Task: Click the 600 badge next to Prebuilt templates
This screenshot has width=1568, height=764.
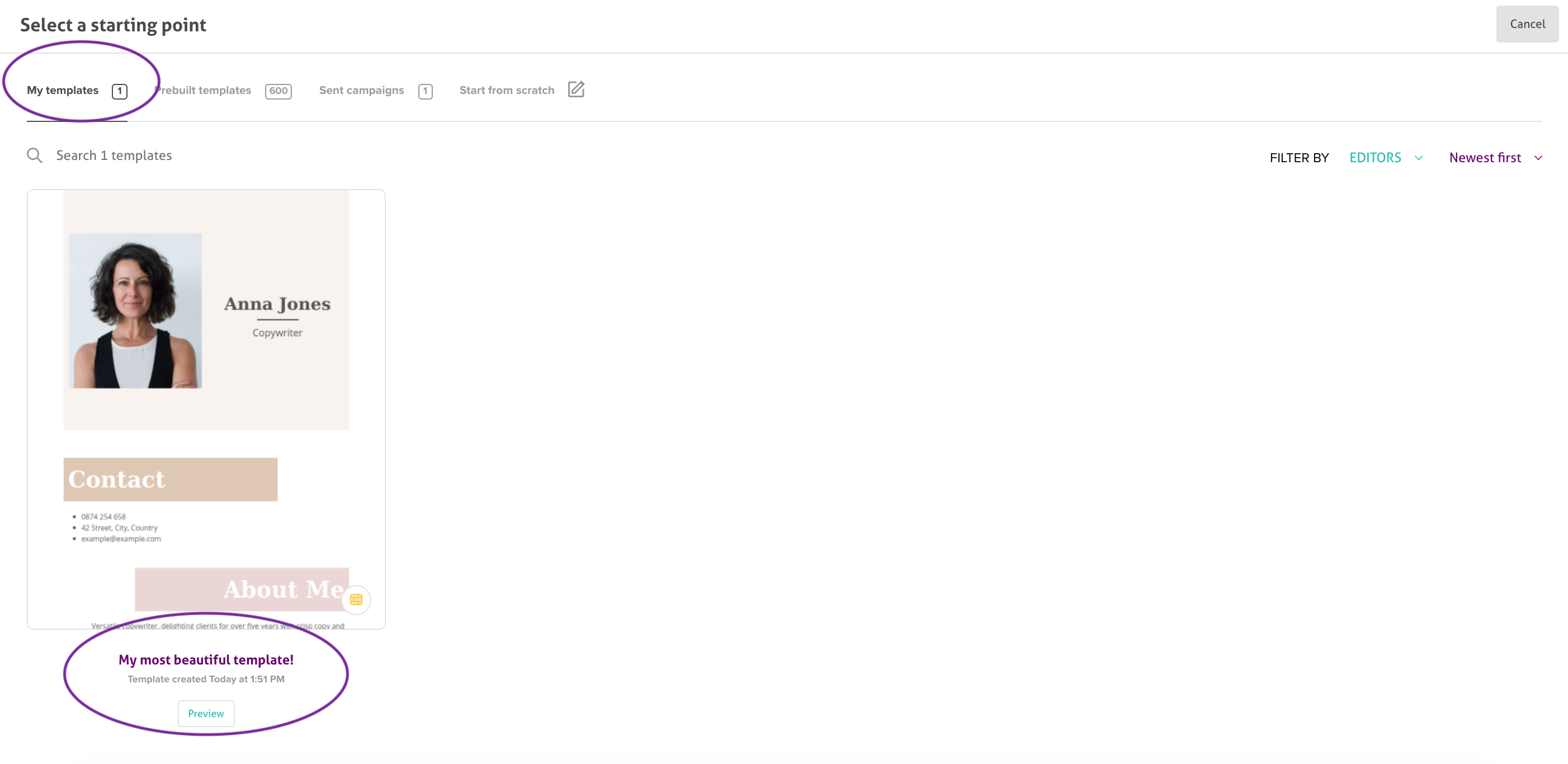Action: [x=278, y=91]
